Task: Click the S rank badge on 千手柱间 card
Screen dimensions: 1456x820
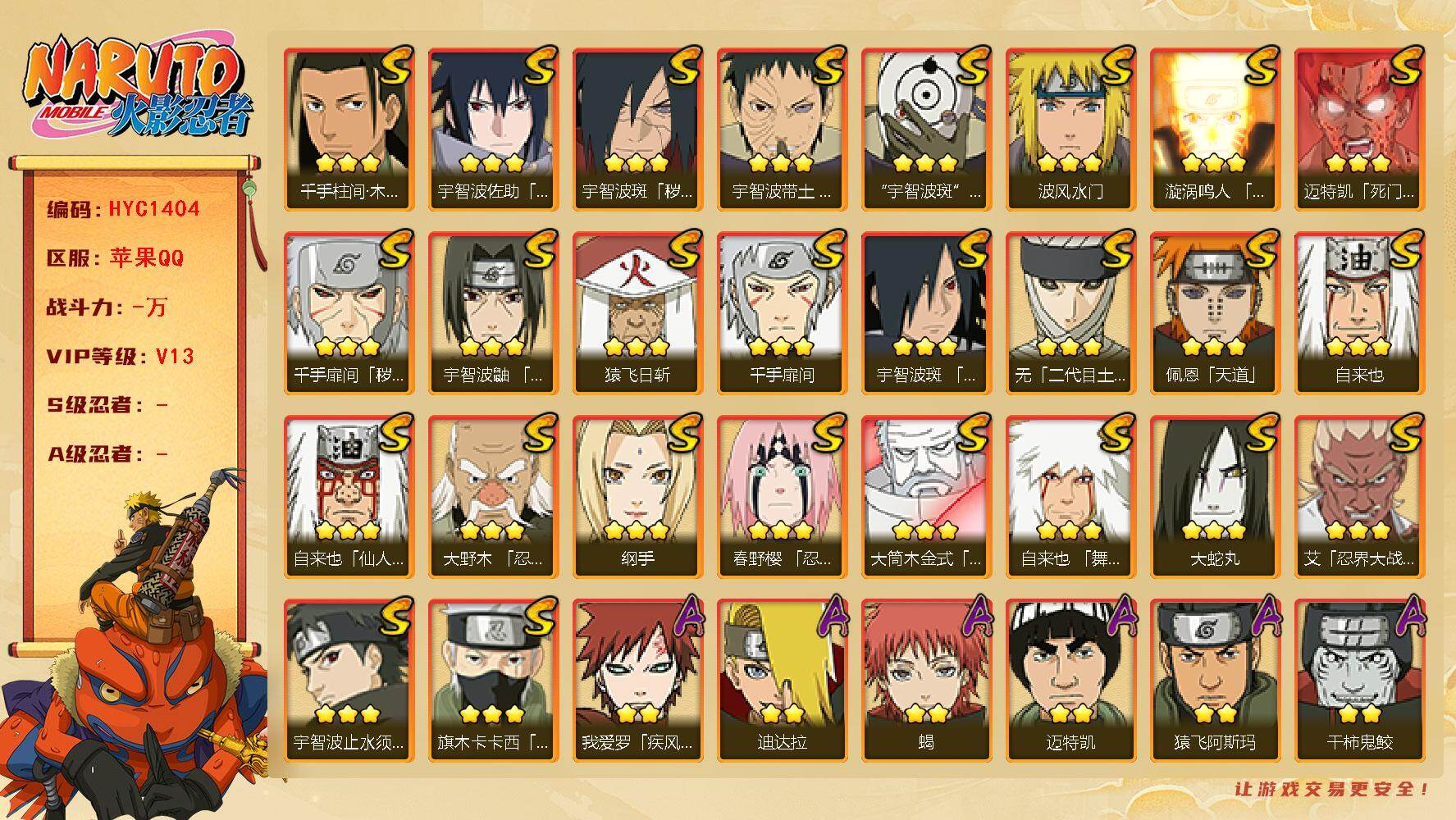Action: [x=395, y=66]
